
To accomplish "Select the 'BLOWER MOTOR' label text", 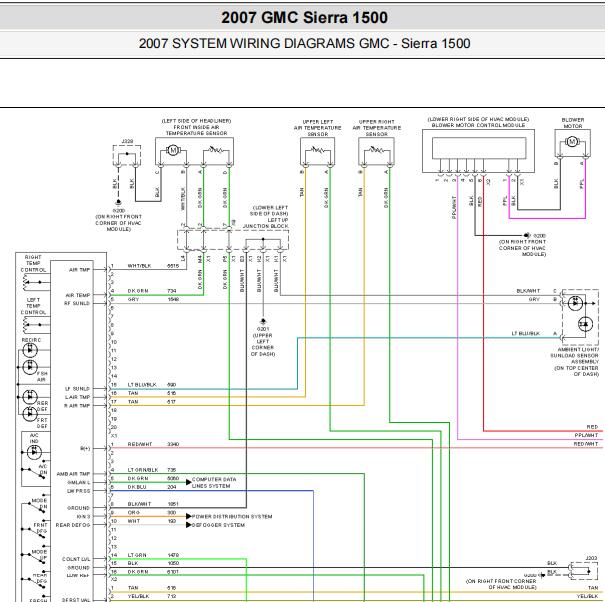I will pyautogui.click(x=573, y=123).
